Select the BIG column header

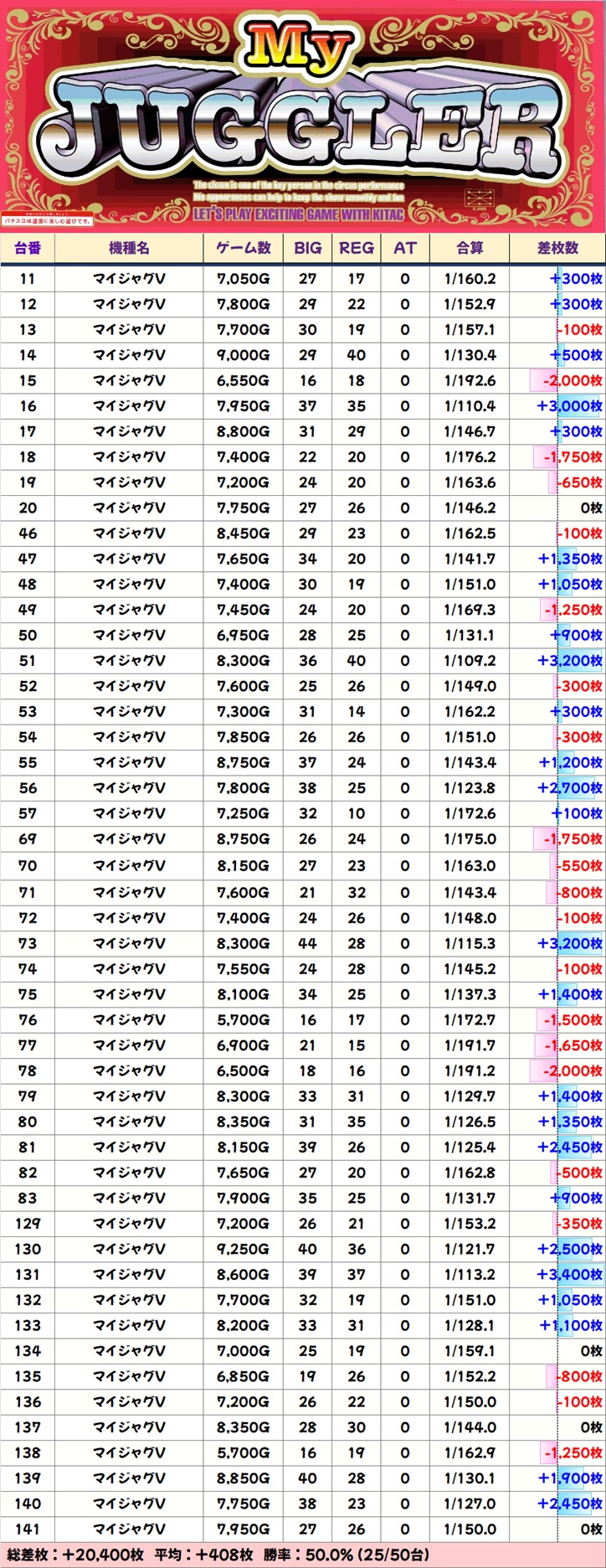pos(308,248)
